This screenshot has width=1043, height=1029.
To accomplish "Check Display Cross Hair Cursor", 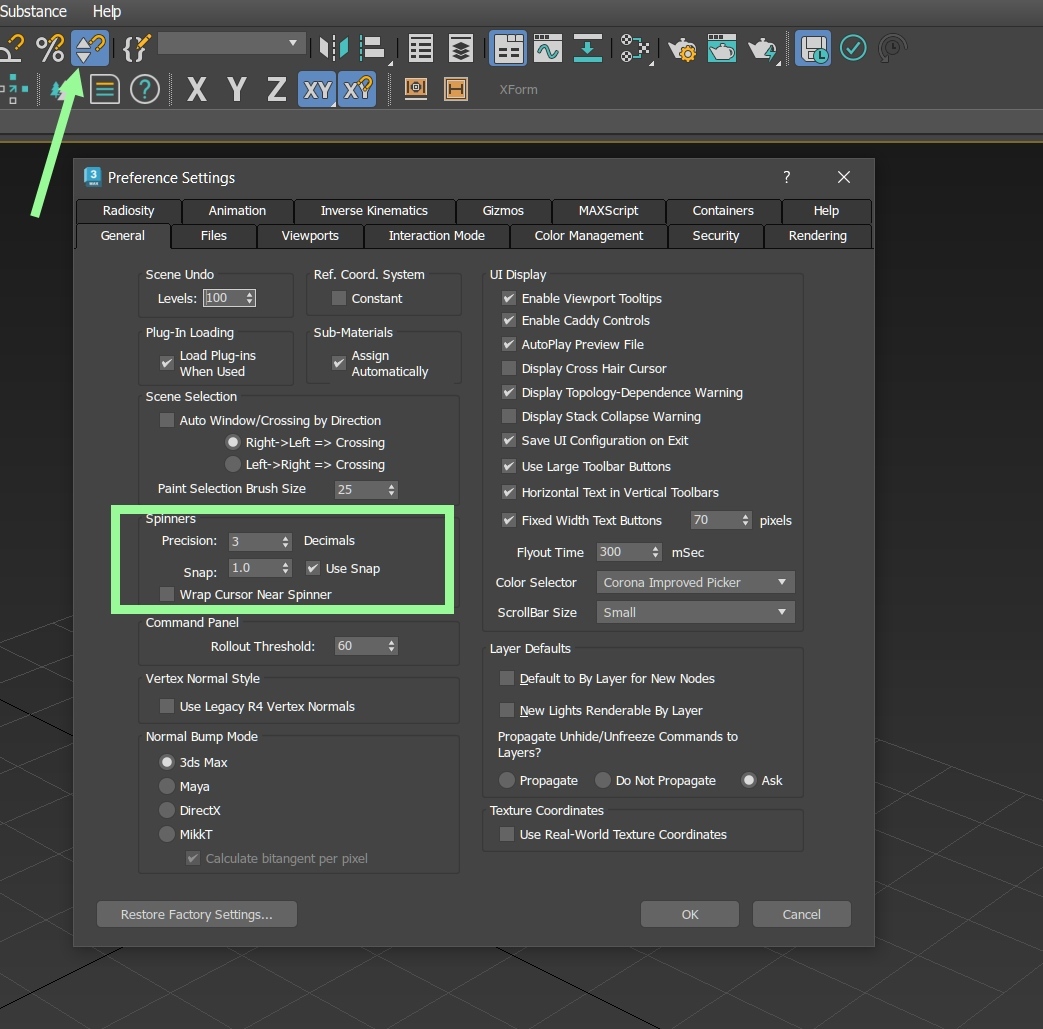I will click(509, 368).
